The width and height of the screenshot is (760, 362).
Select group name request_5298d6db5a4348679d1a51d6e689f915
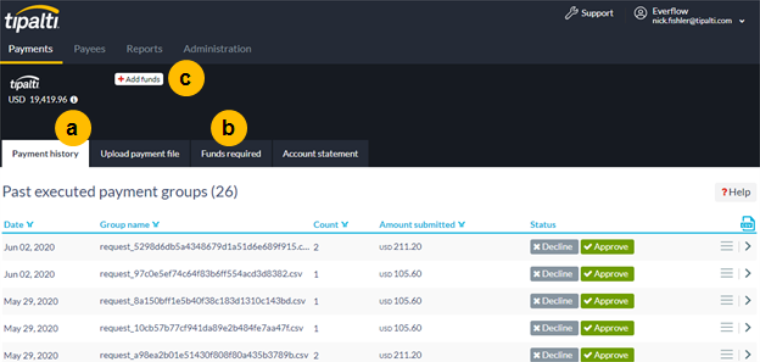tap(205, 247)
